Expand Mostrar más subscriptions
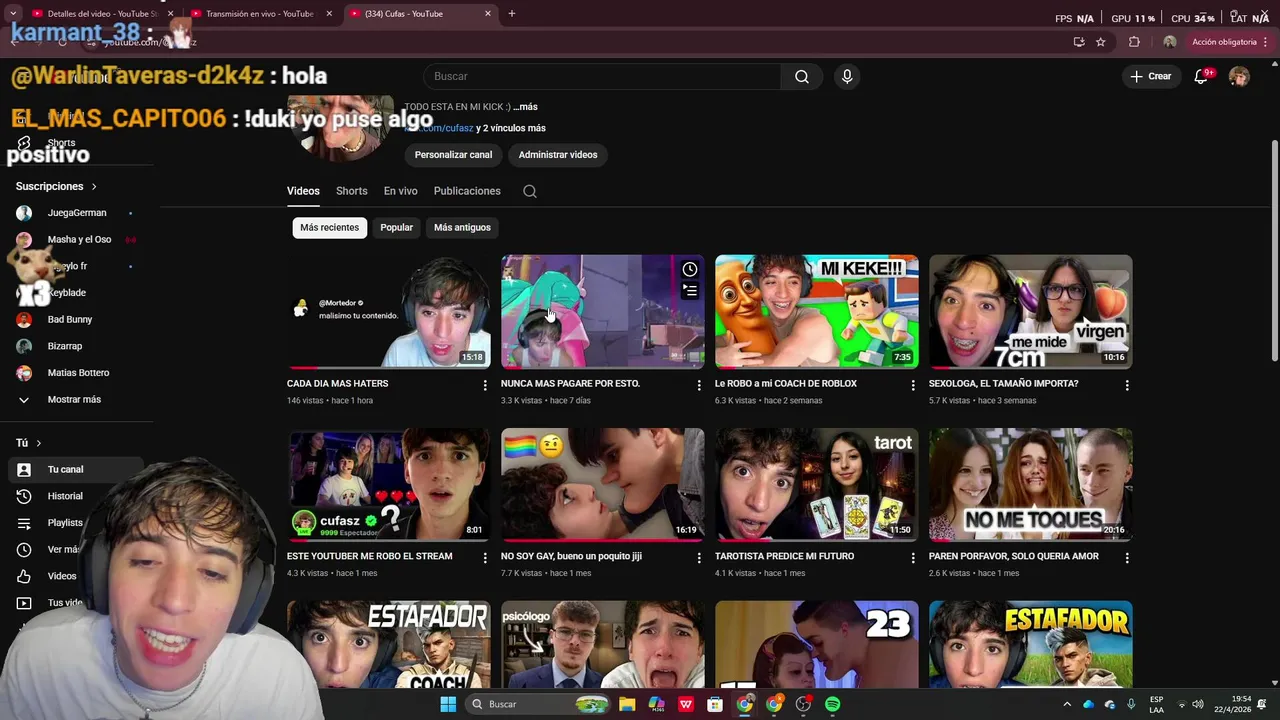 click(x=74, y=400)
